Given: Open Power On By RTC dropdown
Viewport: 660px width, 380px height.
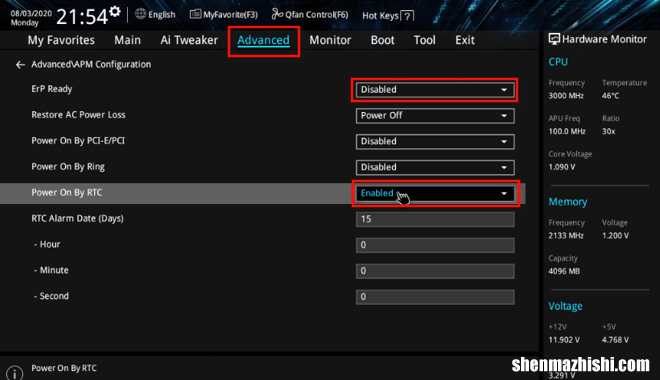Looking at the screenshot, I should click(435, 193).
